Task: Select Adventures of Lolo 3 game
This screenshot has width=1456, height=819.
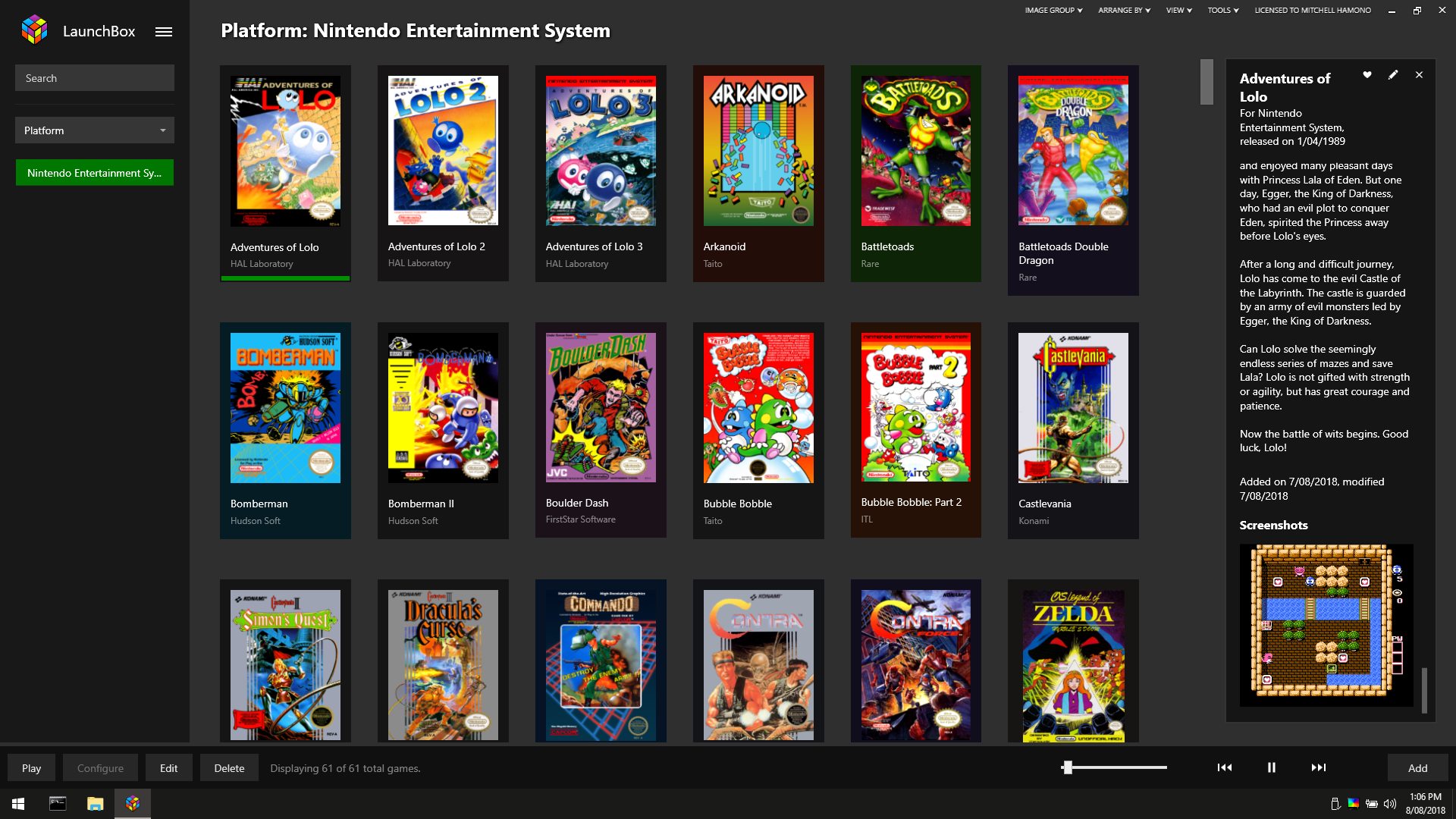Action: [x=601, y=151]
